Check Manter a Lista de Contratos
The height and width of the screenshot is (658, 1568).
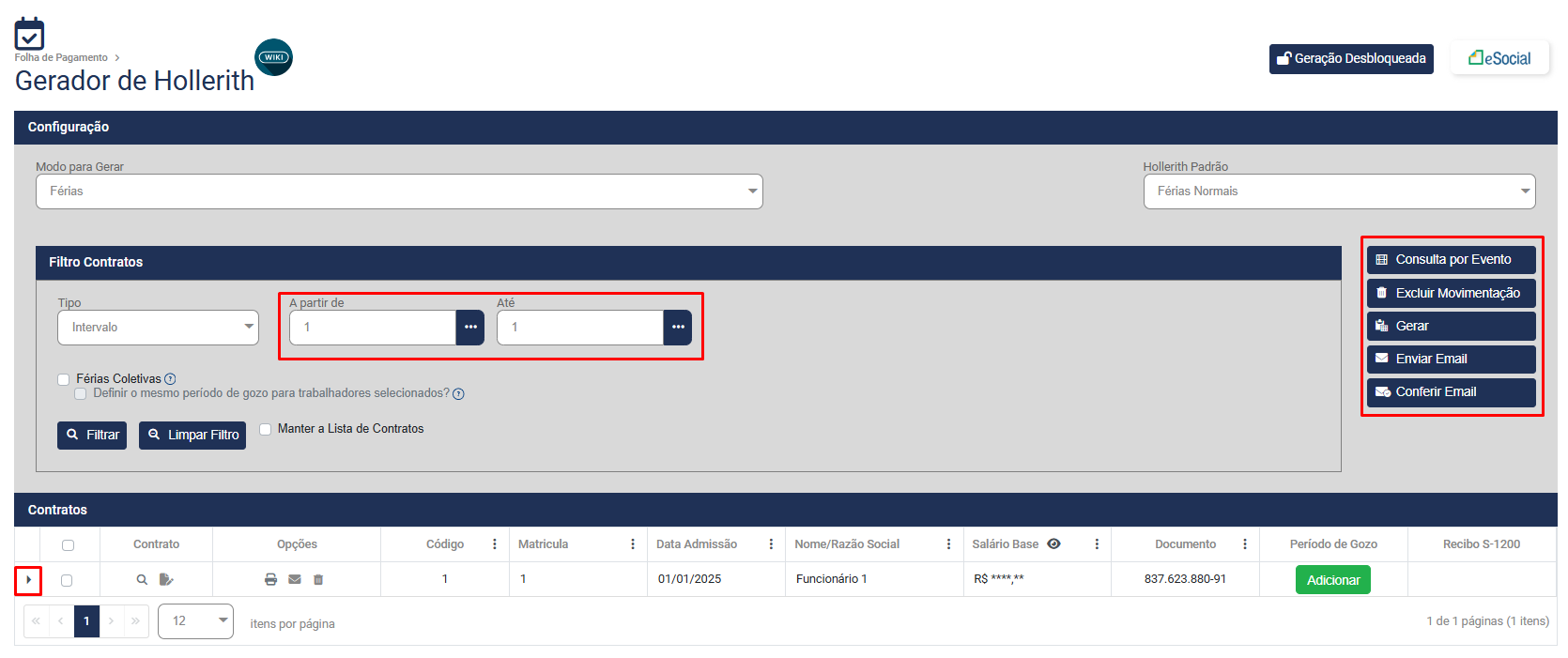[266, 429]
